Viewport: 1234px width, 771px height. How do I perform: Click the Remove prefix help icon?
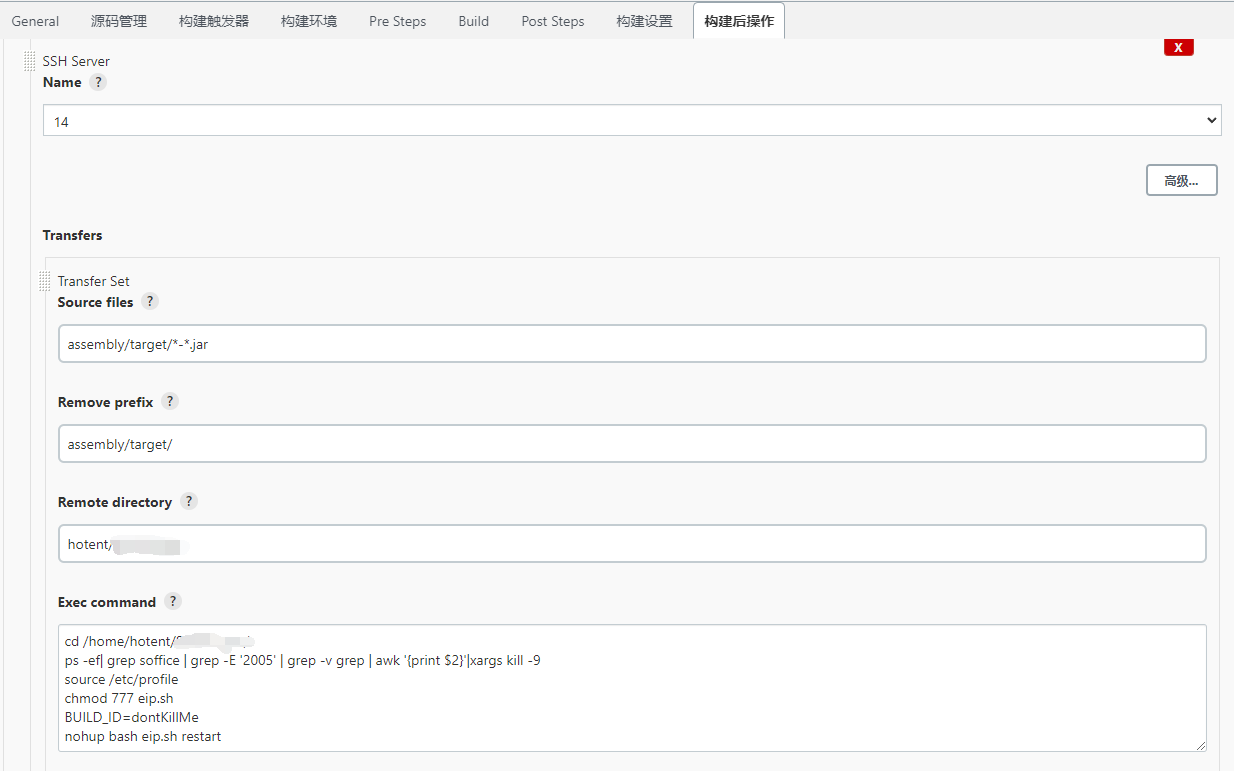coord(169,402)
